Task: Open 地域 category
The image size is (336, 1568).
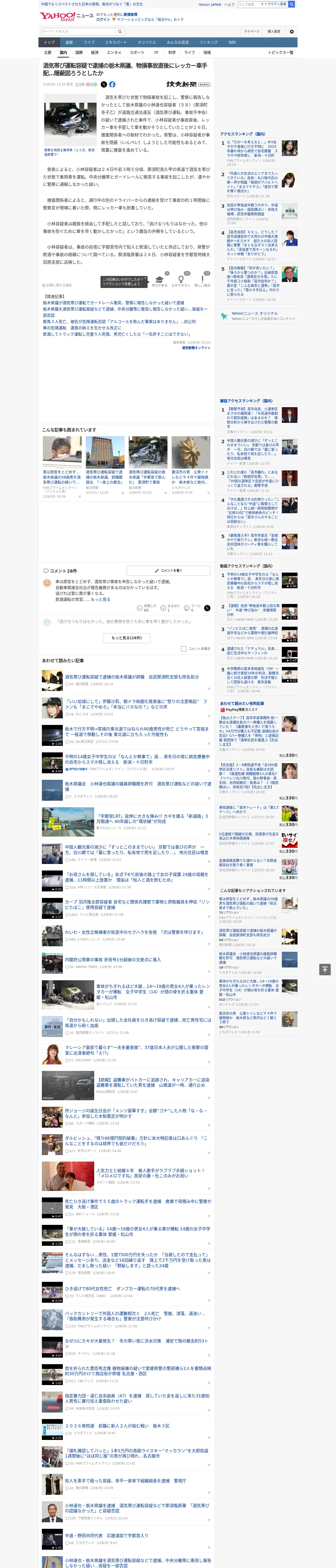Action: click(x=207, y=53)
